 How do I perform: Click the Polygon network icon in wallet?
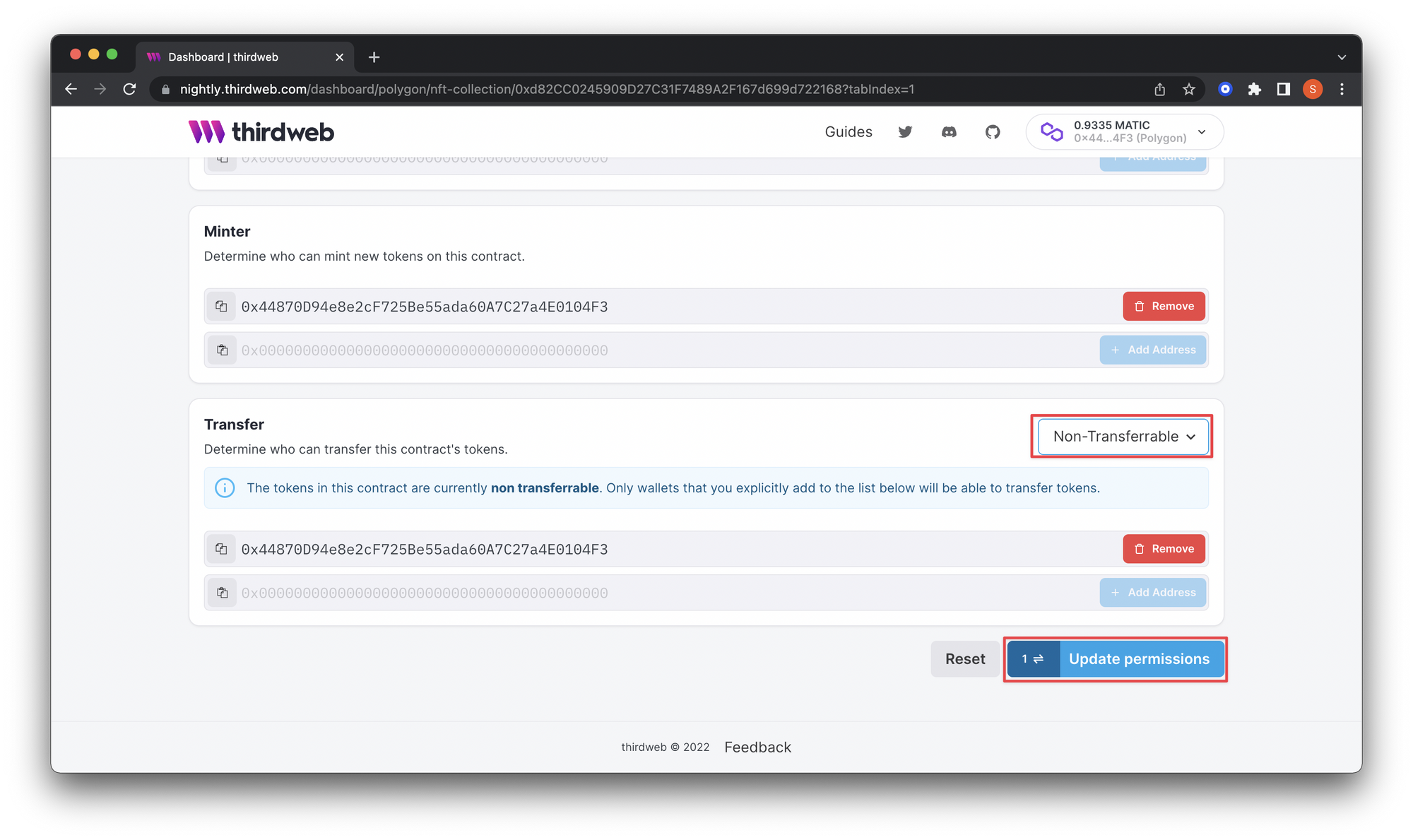tap(1052, 132)
